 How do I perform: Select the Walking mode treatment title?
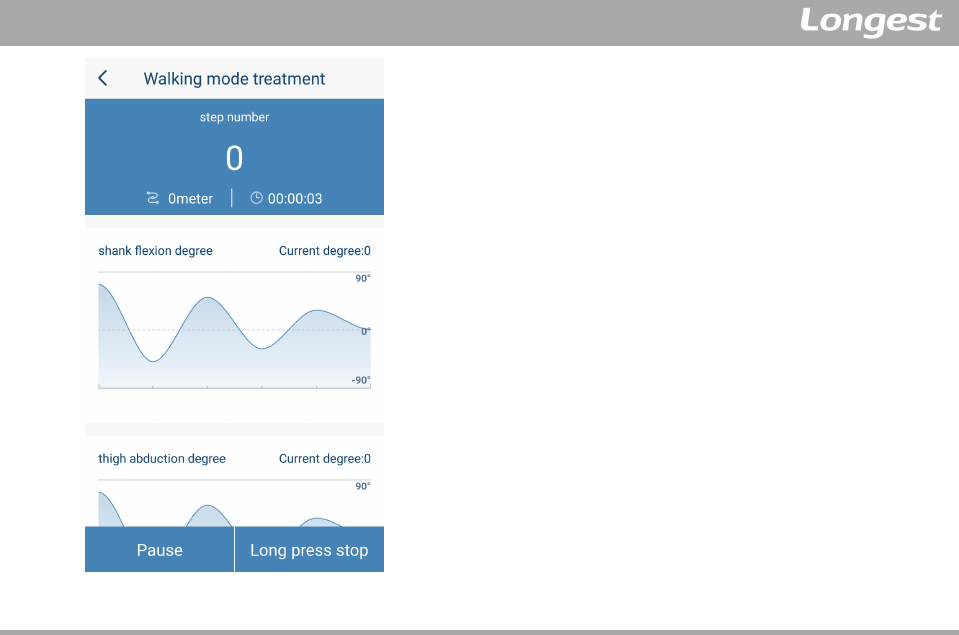(234, 79)
